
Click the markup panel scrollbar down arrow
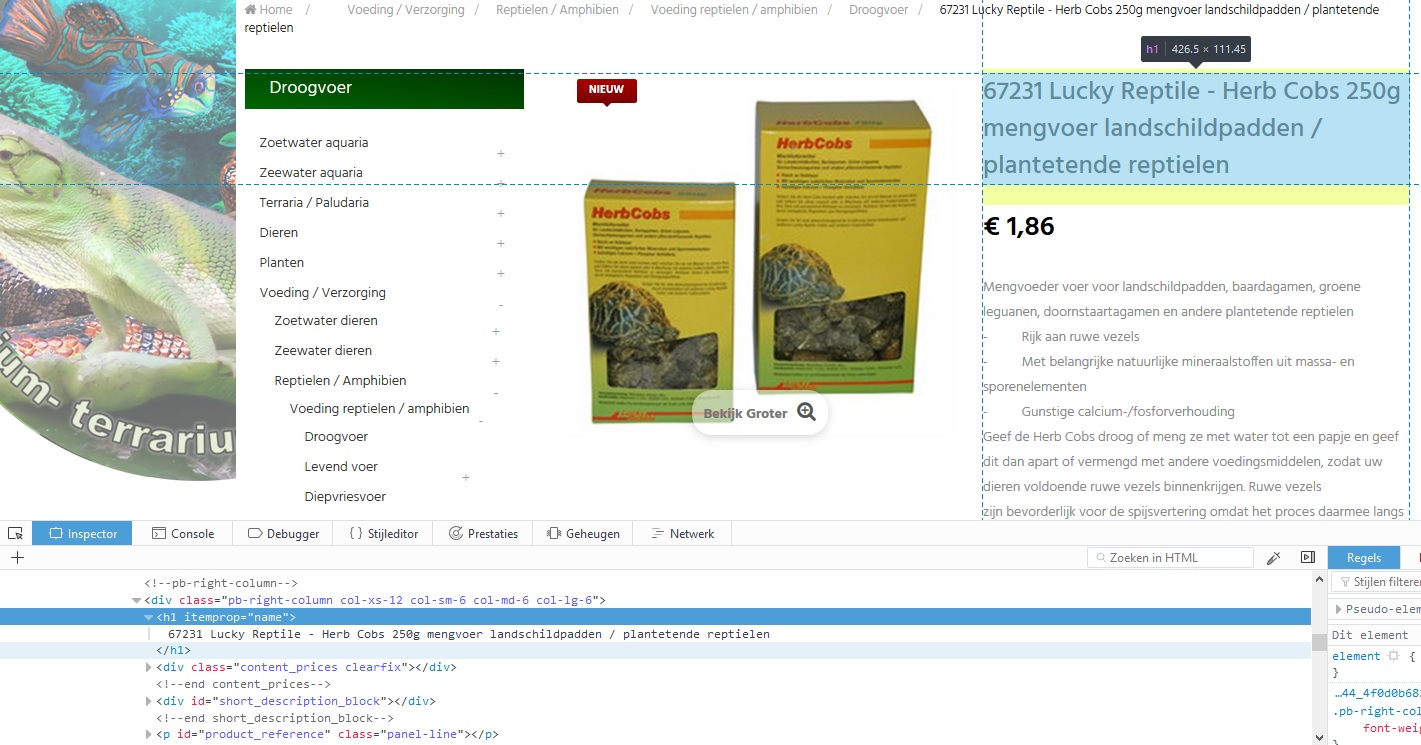1319,738
